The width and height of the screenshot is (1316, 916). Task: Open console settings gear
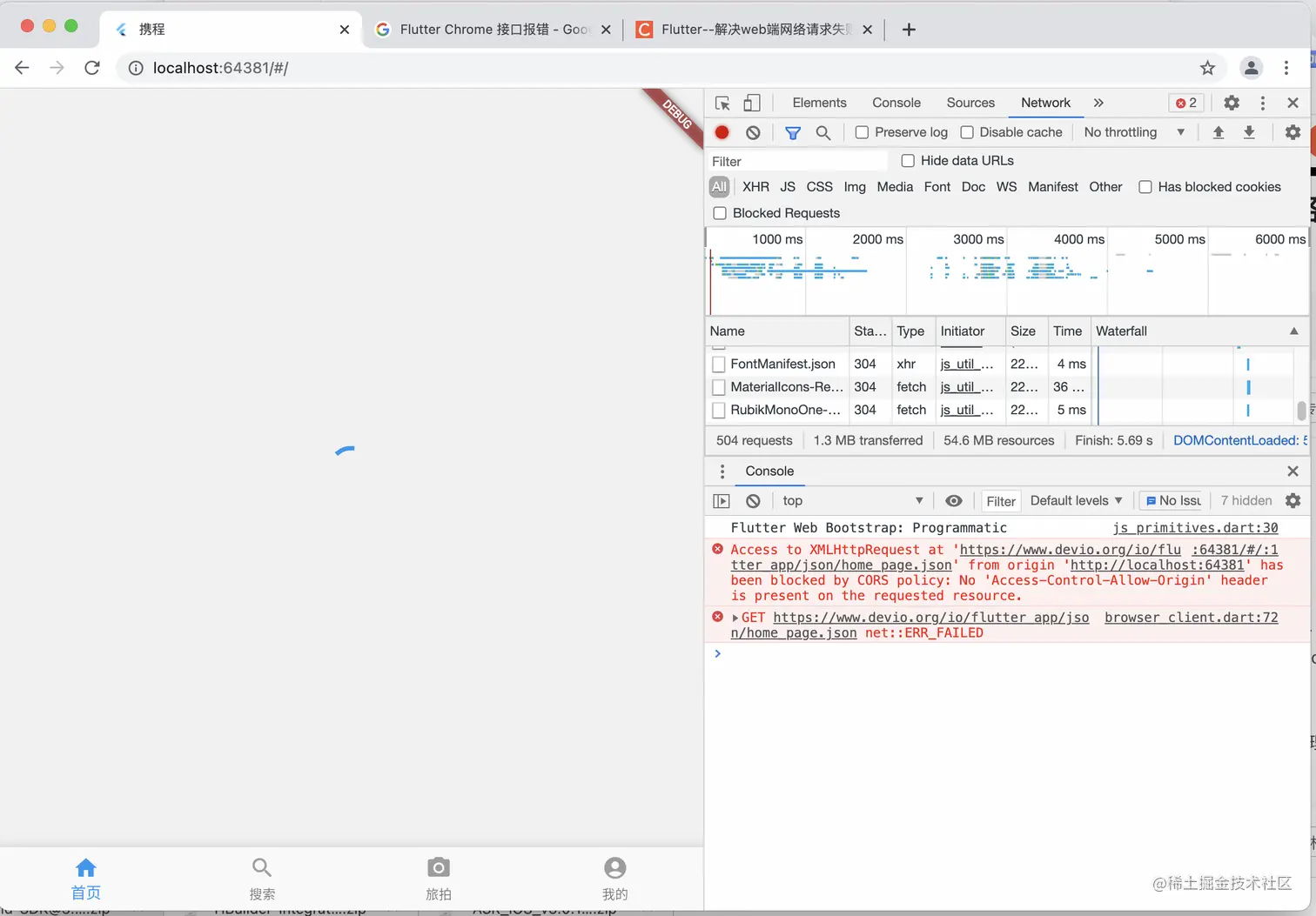(x=1293, y=501)
